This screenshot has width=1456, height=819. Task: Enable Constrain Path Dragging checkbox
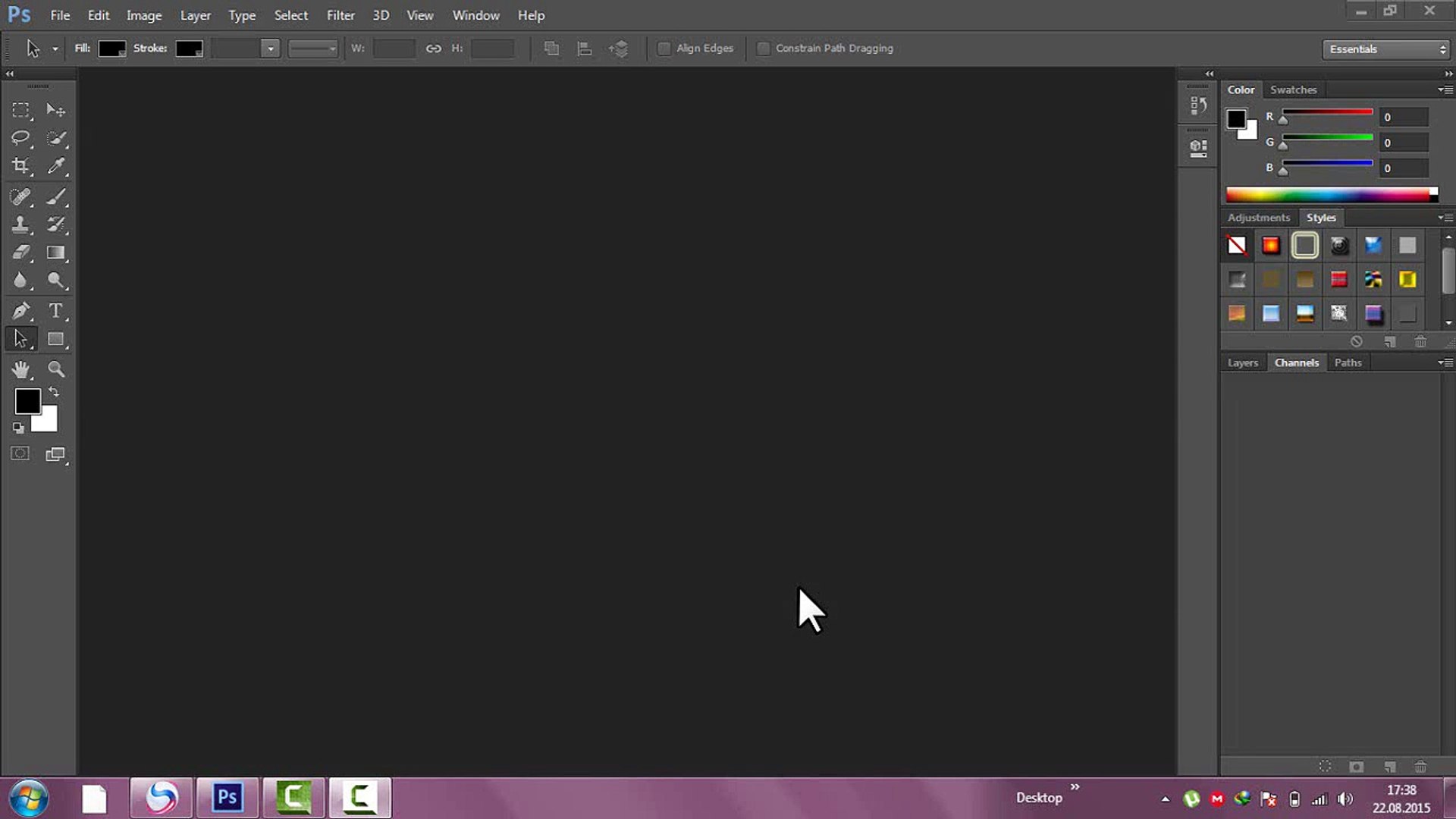[x=764, y=49]
